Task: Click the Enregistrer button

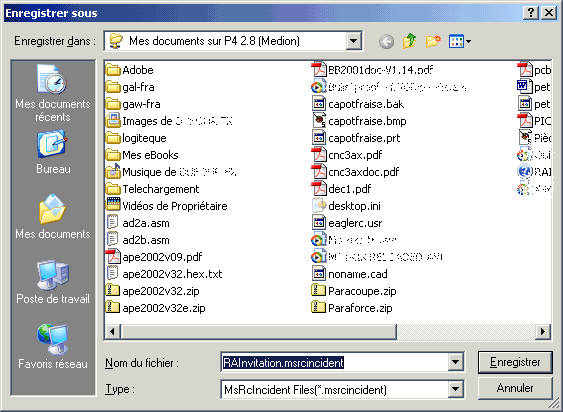Action: coord(515,362)
